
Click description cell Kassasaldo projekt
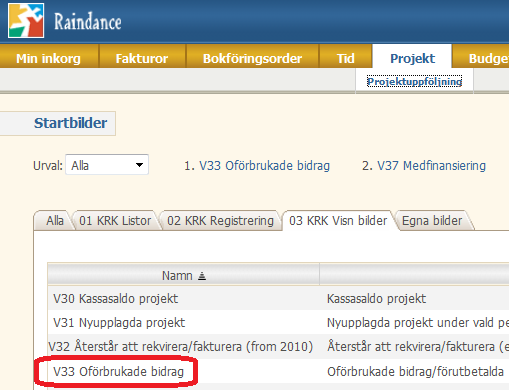tap(376, 299)
